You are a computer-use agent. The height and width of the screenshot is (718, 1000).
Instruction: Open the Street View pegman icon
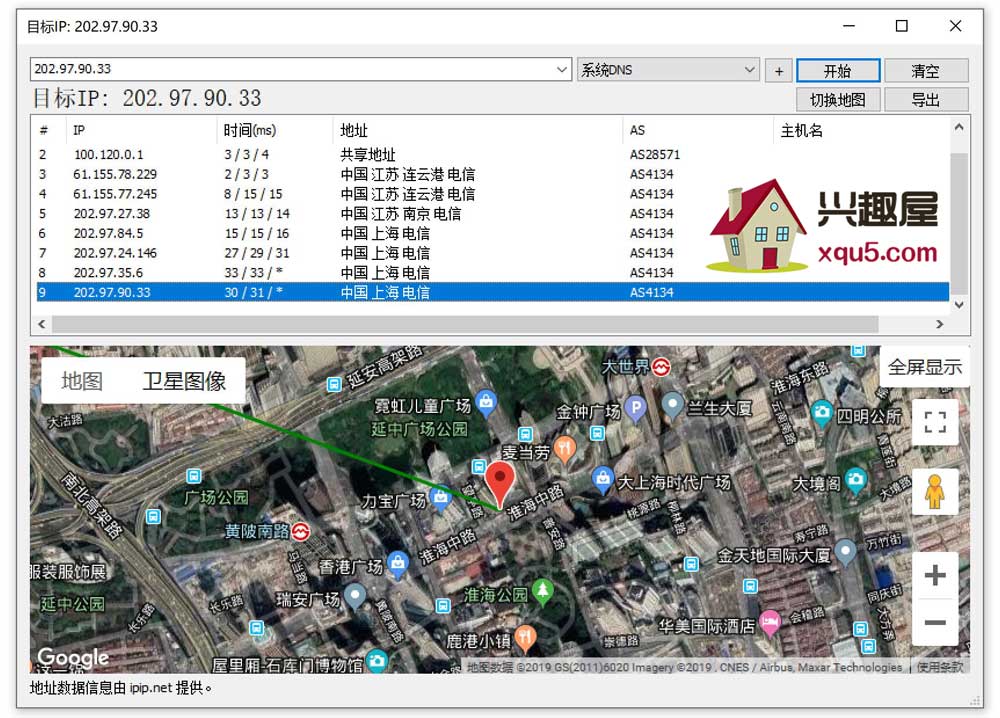(x=935, y=492)
